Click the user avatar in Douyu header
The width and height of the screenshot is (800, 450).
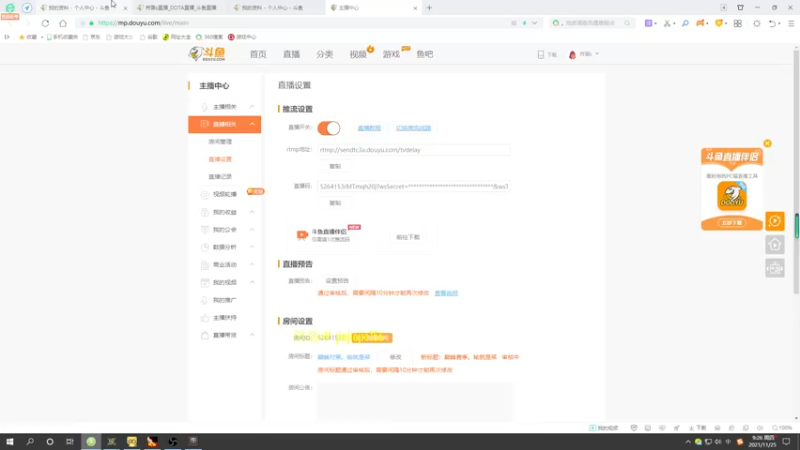(x=572, y=54)
